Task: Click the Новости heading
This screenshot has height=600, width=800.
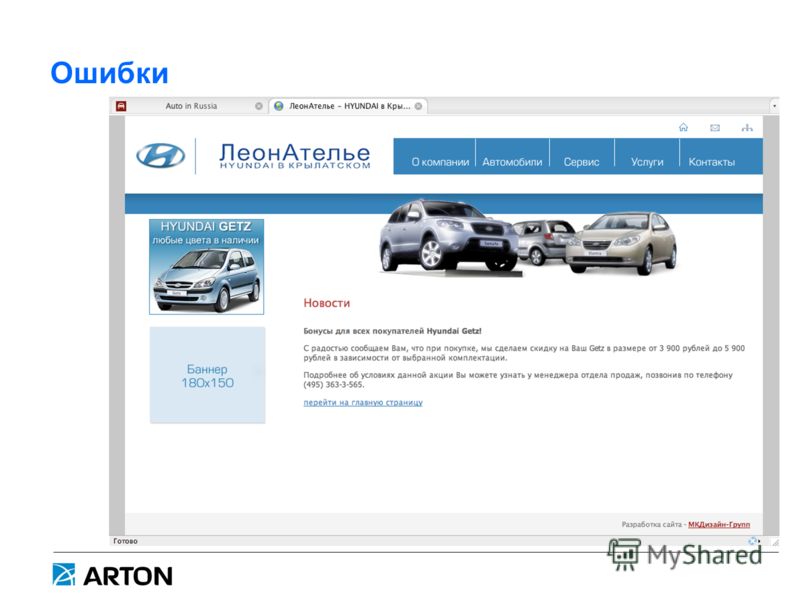Action: click(x=327, y=303)
